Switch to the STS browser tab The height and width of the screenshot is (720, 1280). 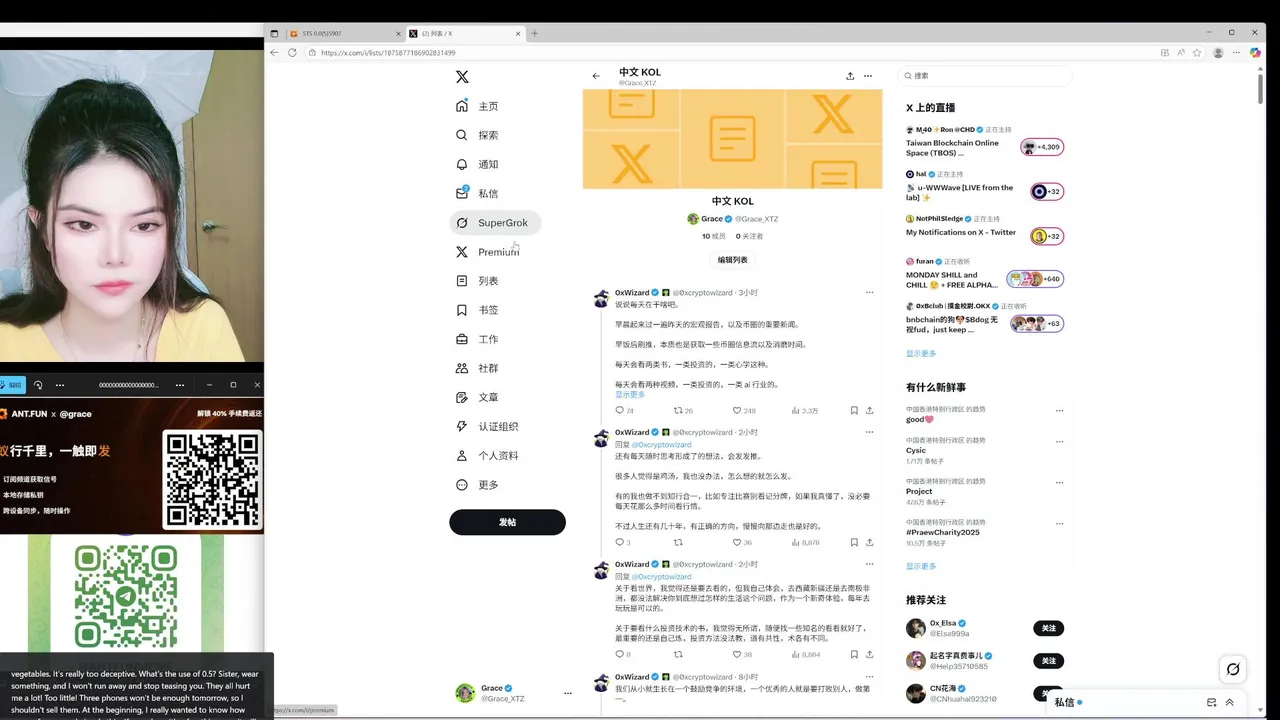coord(343,33)
